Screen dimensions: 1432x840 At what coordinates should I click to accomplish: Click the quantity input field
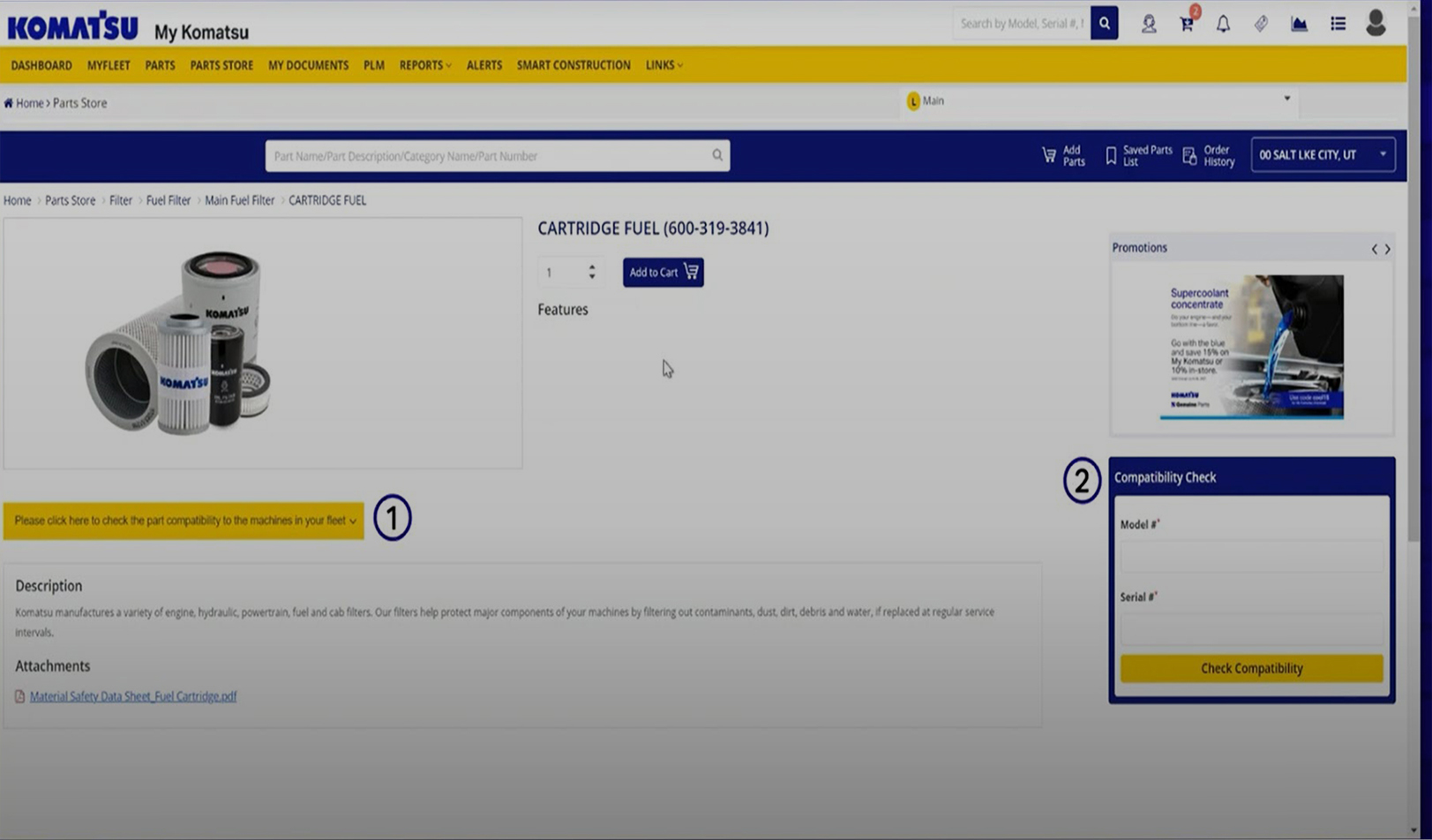pyautogui.click(x=562, y=273)
